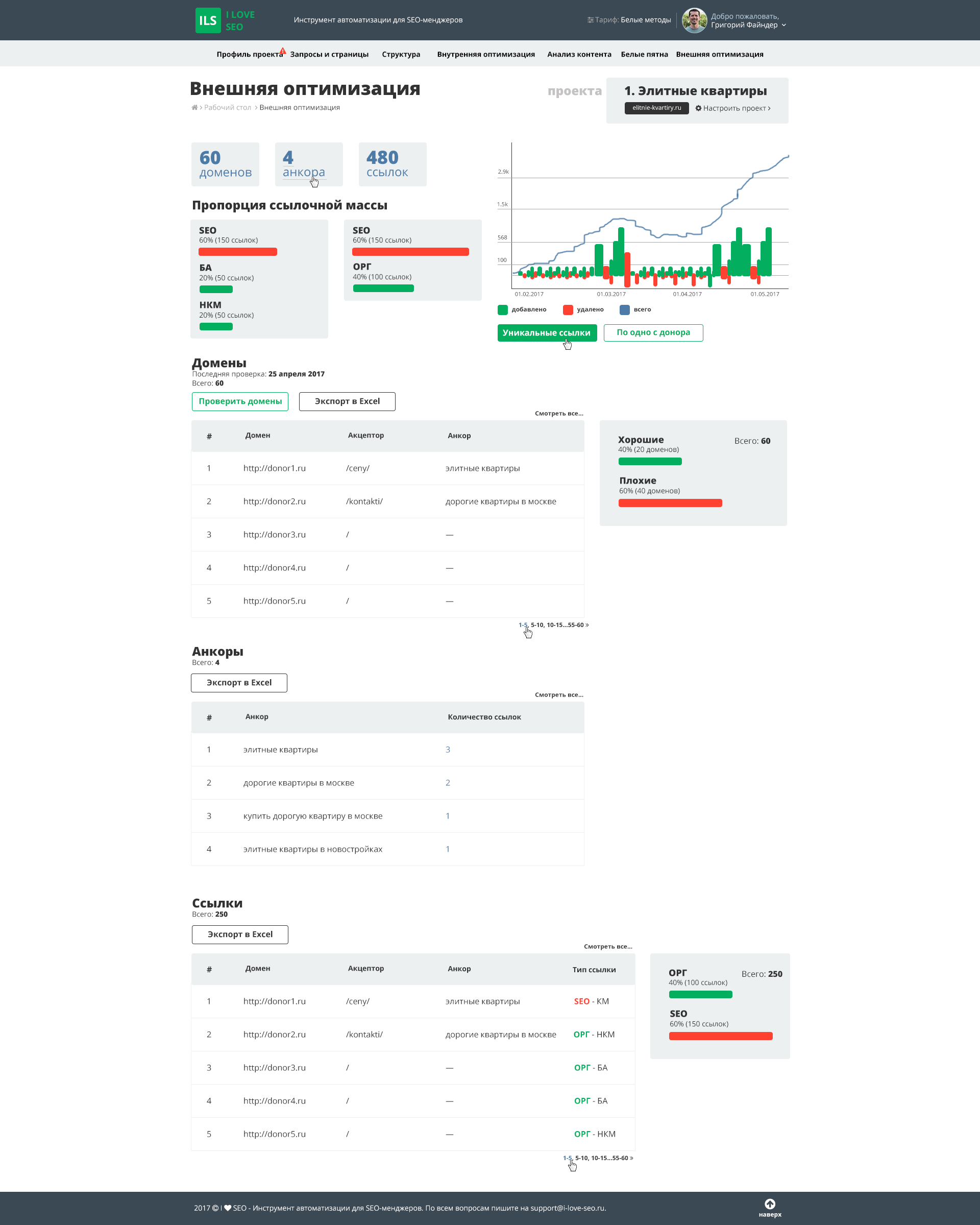Open http://donor4.ru in domains table
This screenshot has height=1225, width=980.
pos(274,568)
